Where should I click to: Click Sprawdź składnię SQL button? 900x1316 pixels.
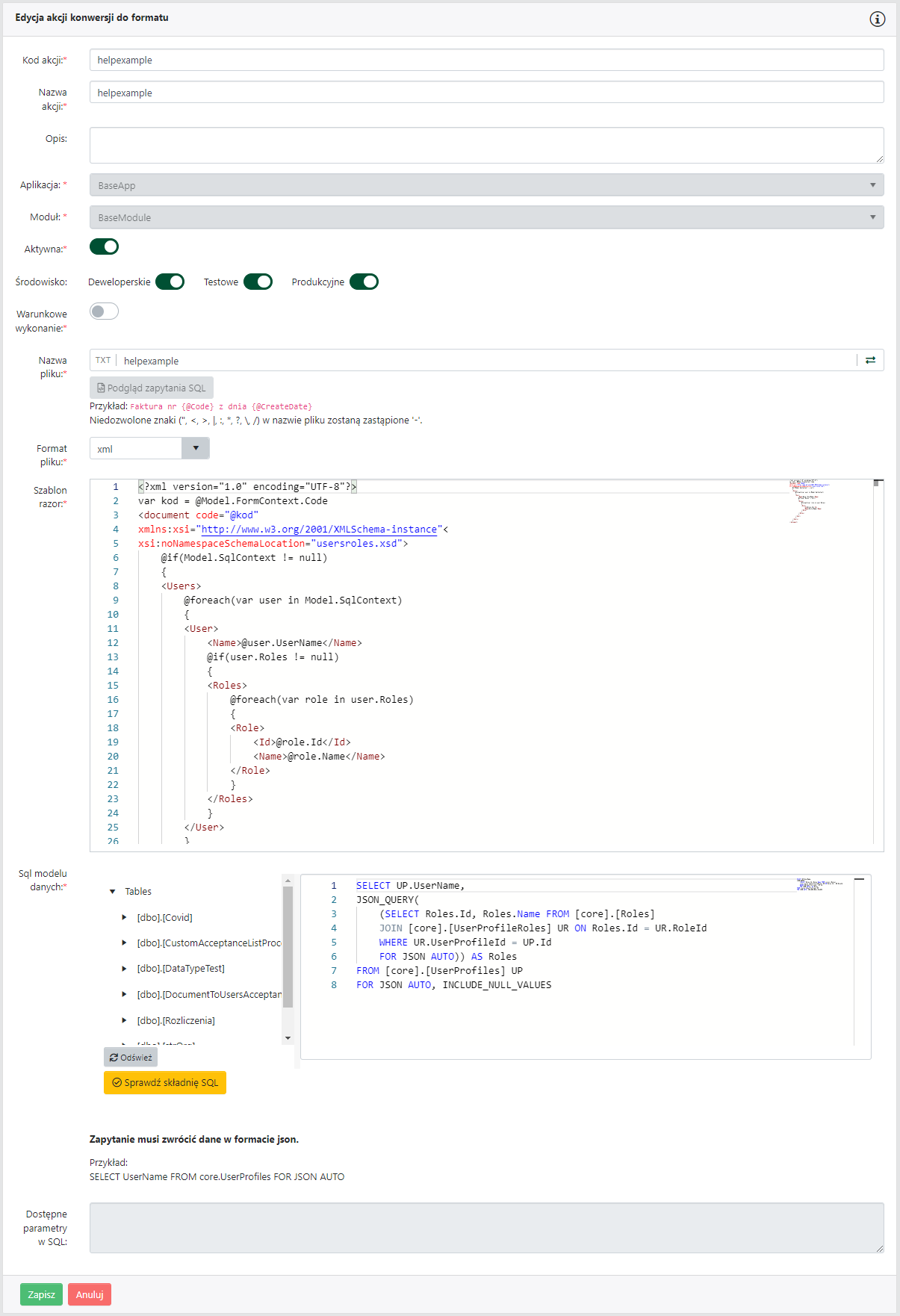pyautogui.click(x=165, y=1082)
